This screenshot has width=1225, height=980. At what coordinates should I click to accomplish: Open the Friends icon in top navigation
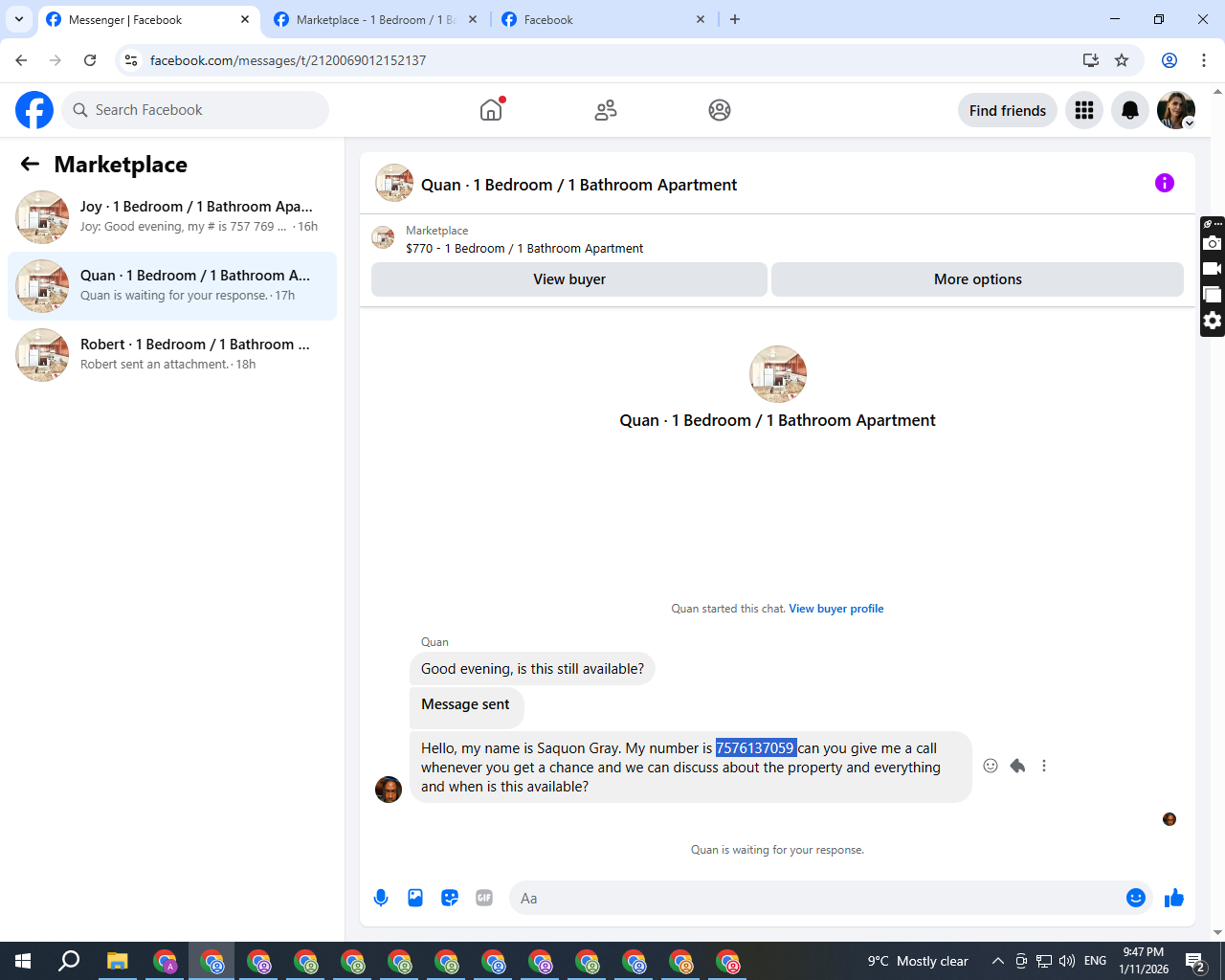[x=606, y=110]
